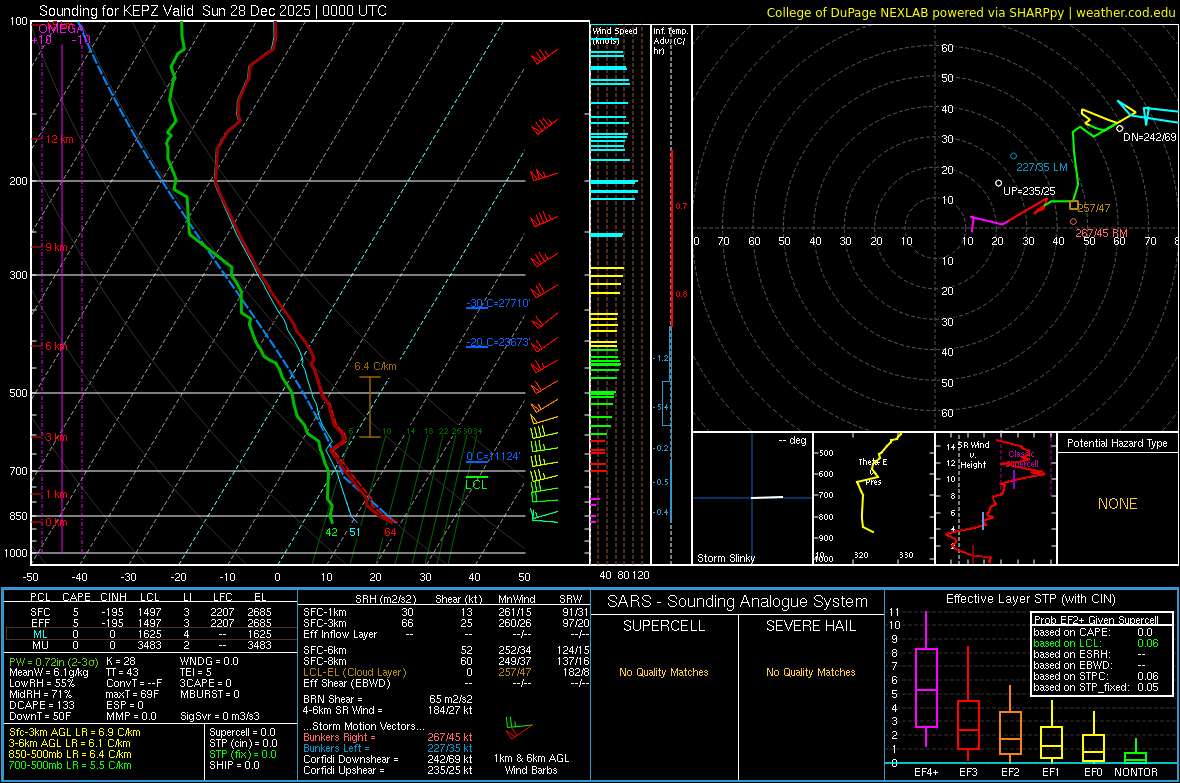Viewport: 1180px width, 783px height.
Task: Select the Eff Shear (EBWD) row
Action: tap(446, 684)
